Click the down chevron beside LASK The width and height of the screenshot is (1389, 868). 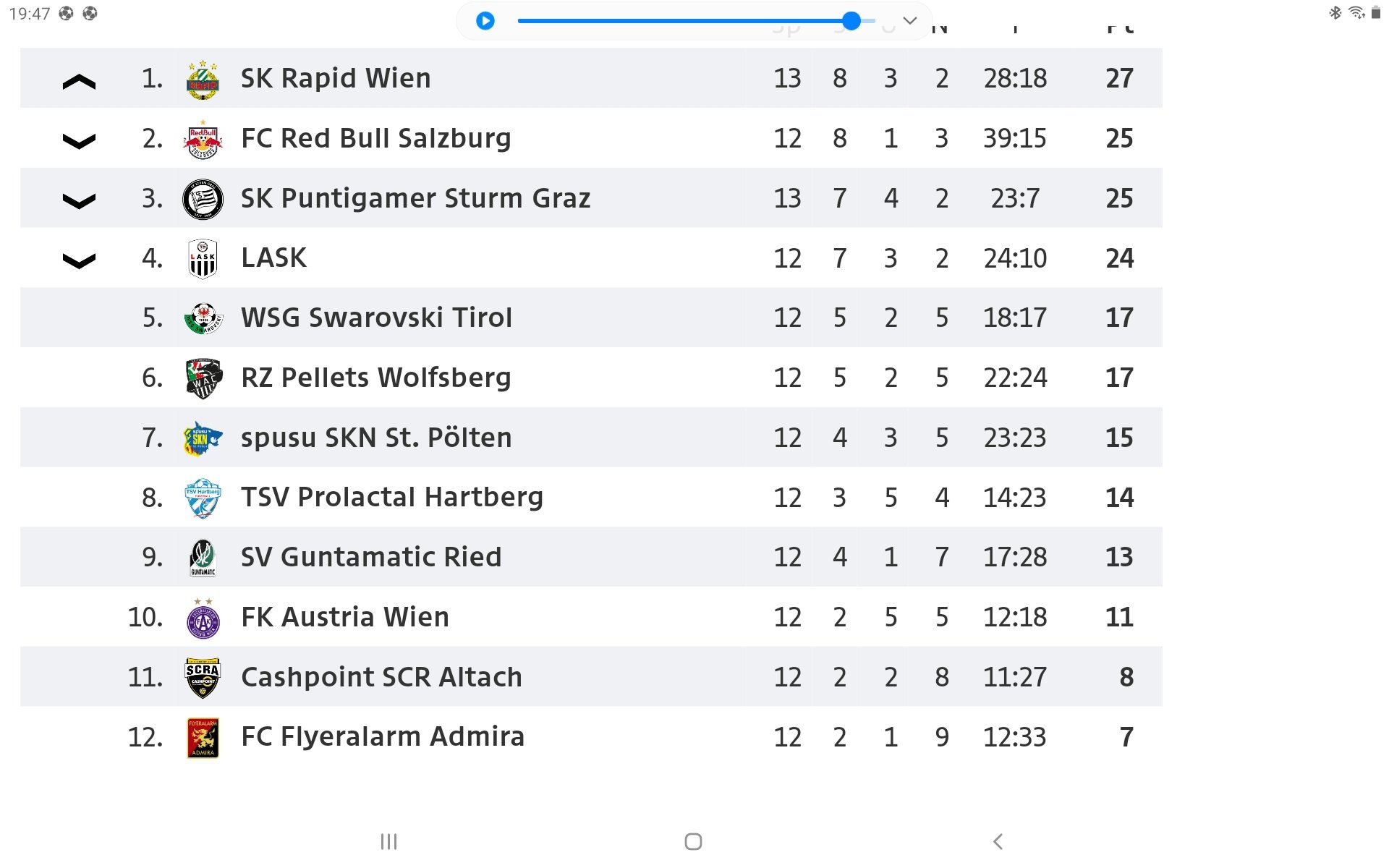pyautogui.click(x=80, y=260)
